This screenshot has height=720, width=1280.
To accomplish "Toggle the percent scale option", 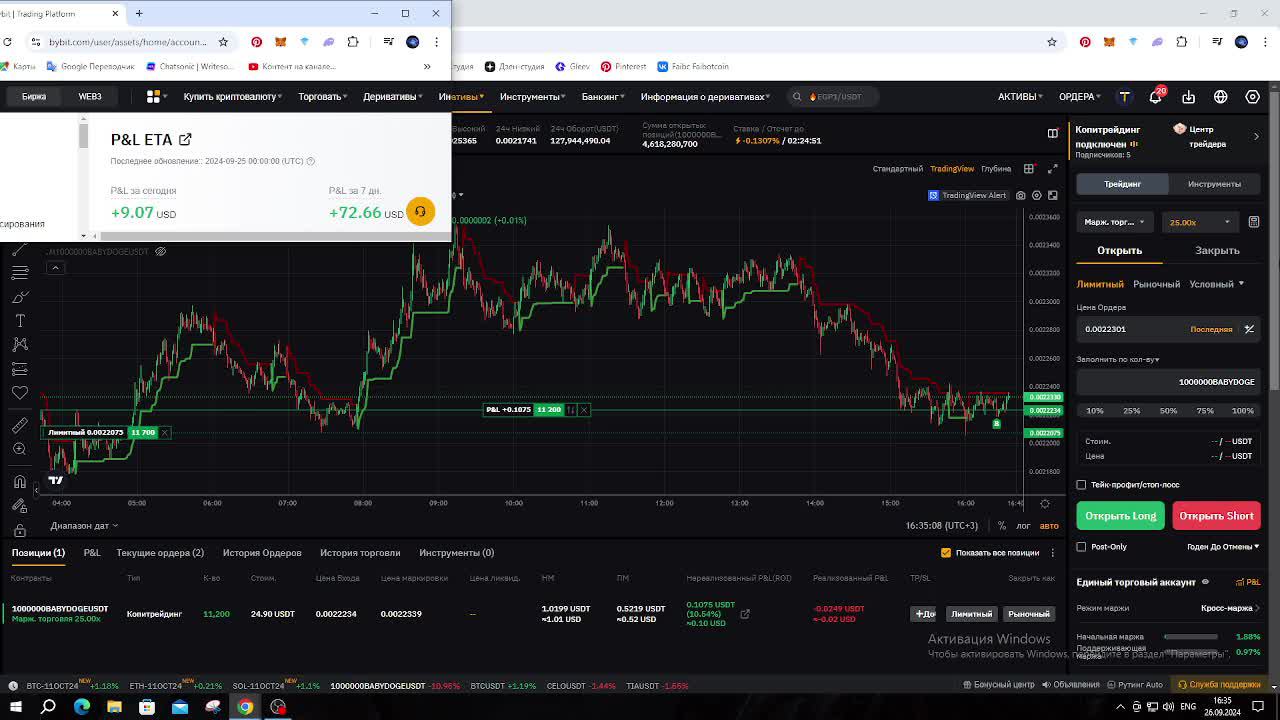I will [1002, 526].
